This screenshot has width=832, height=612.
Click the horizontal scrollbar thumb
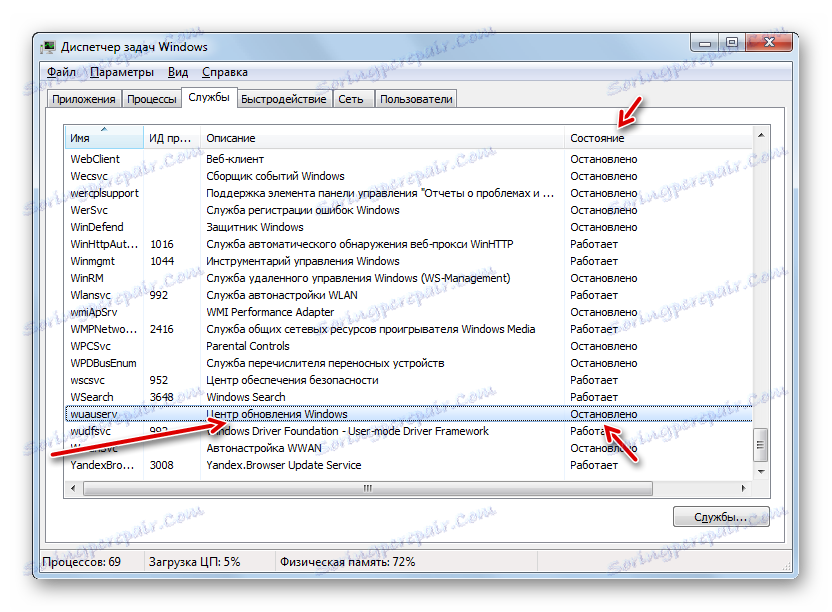coord(368,488)
